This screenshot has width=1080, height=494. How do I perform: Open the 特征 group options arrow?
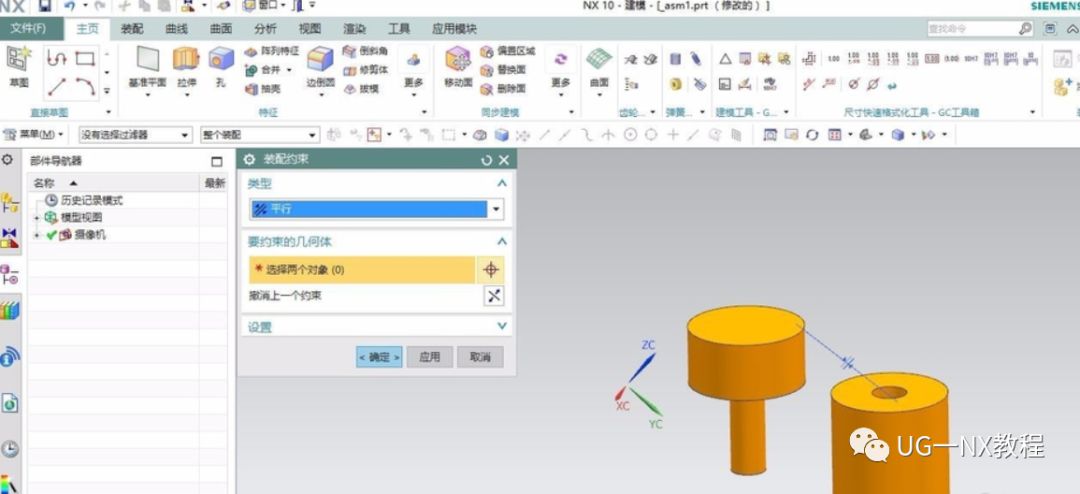[424, 112]
